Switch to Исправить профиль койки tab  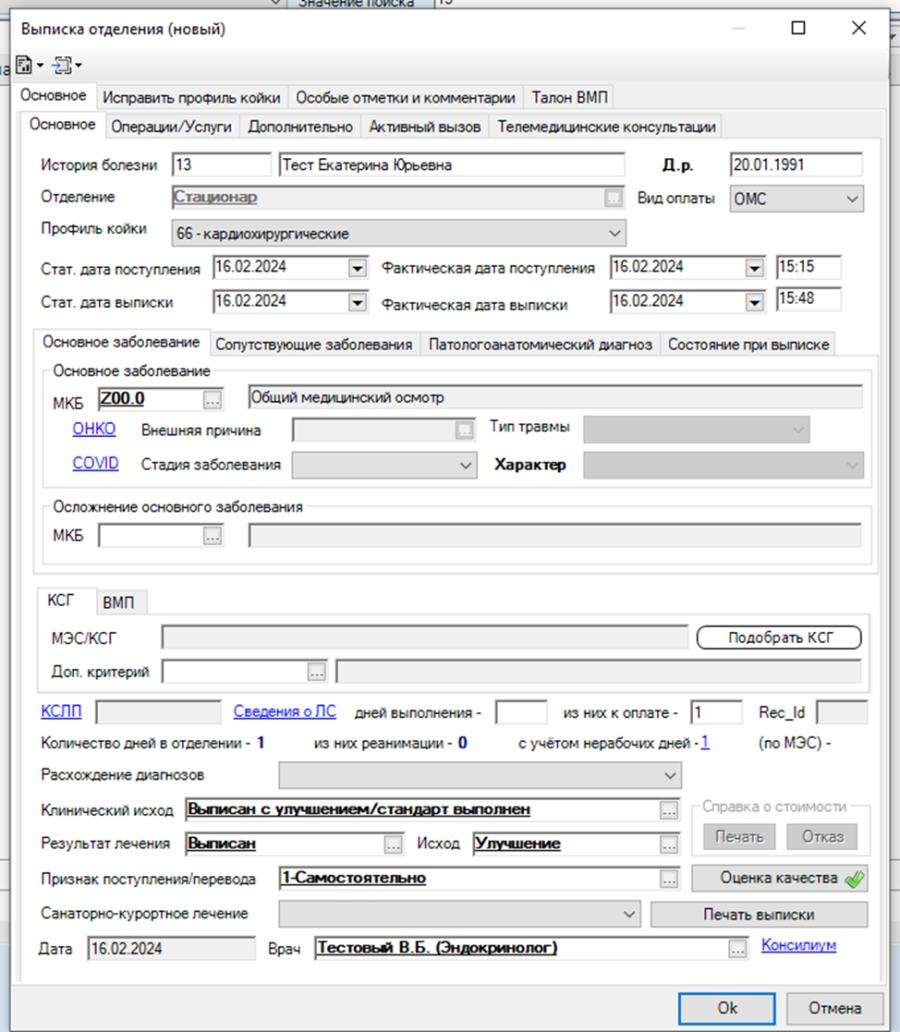pyautogui.click(x=192, y=97)
